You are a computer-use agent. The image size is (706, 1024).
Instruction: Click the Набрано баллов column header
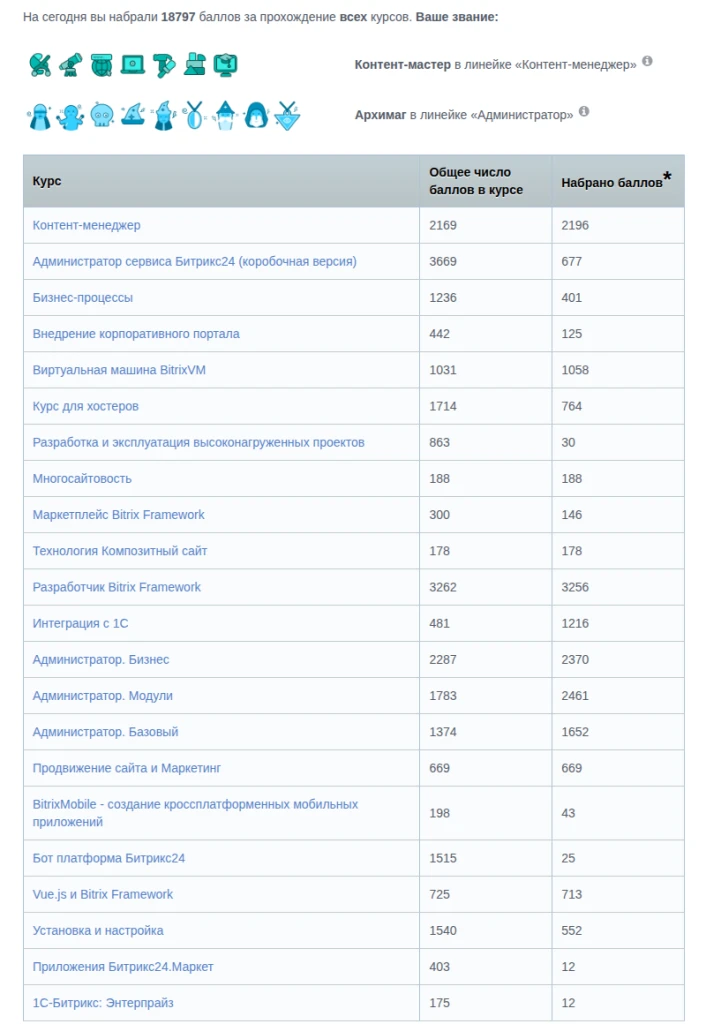(x=616, y=181)
